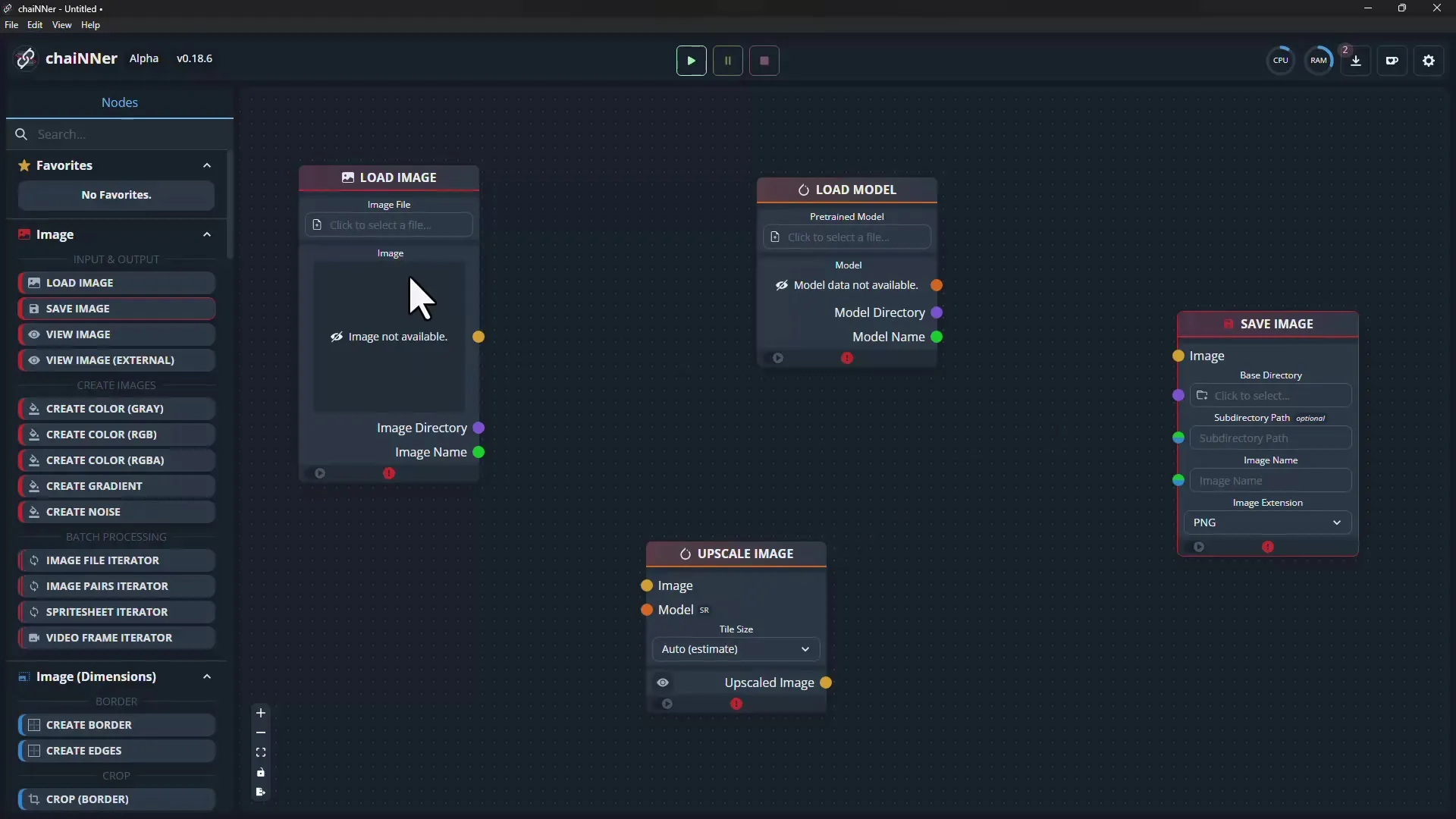
Task: Open the settings gear icon
Action: (1429, 61)
